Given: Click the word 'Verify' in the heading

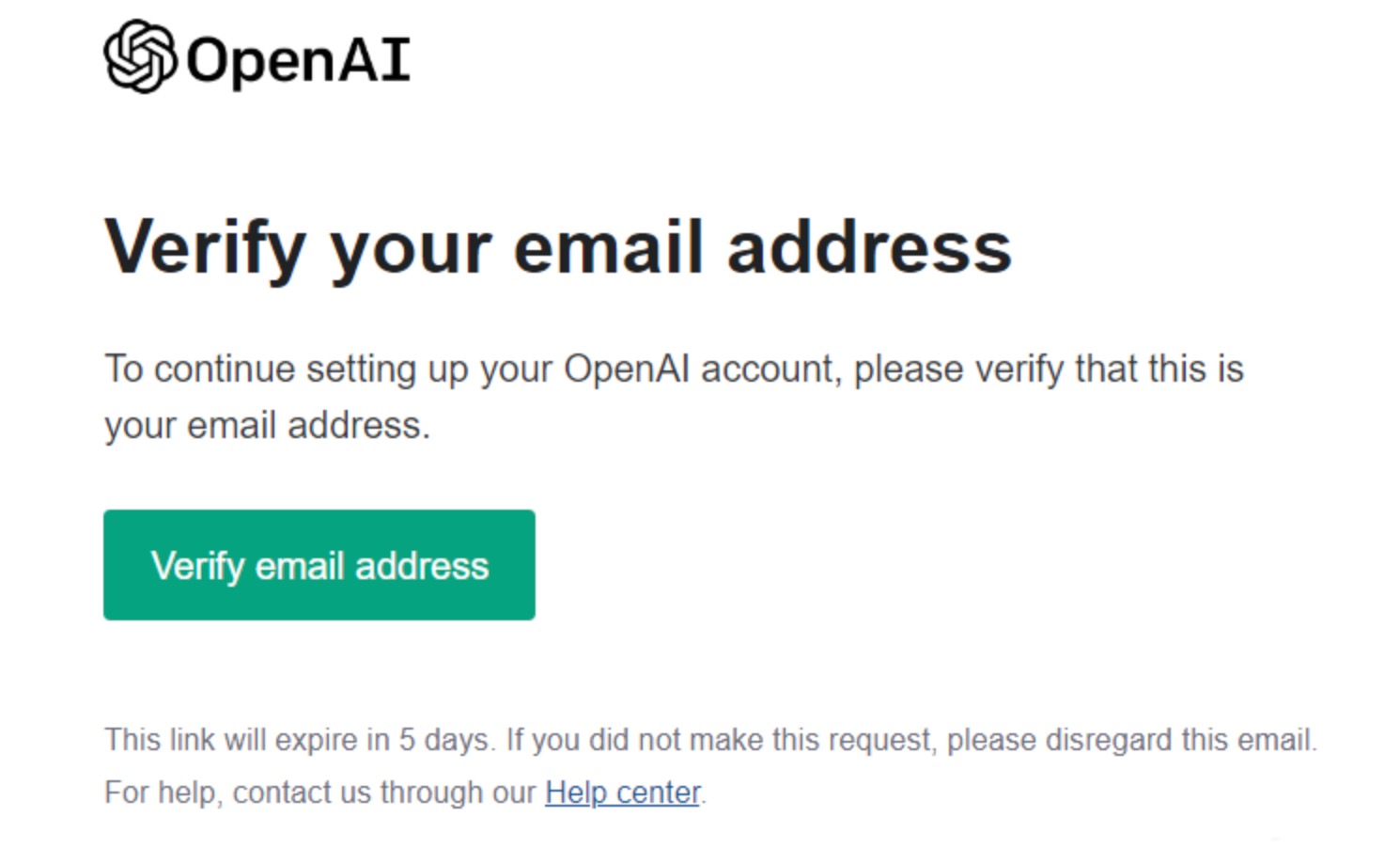Looking at the screenshot, I should 206,248.
